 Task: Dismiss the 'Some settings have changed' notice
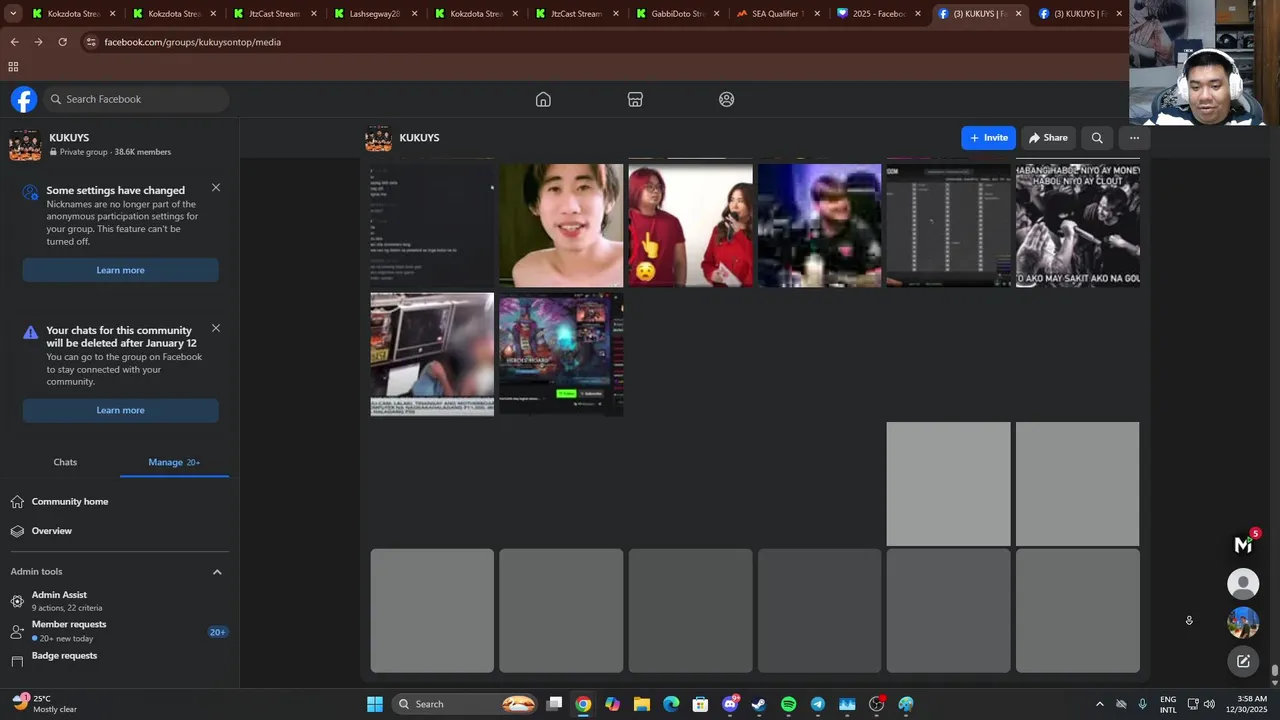(216, 187)
